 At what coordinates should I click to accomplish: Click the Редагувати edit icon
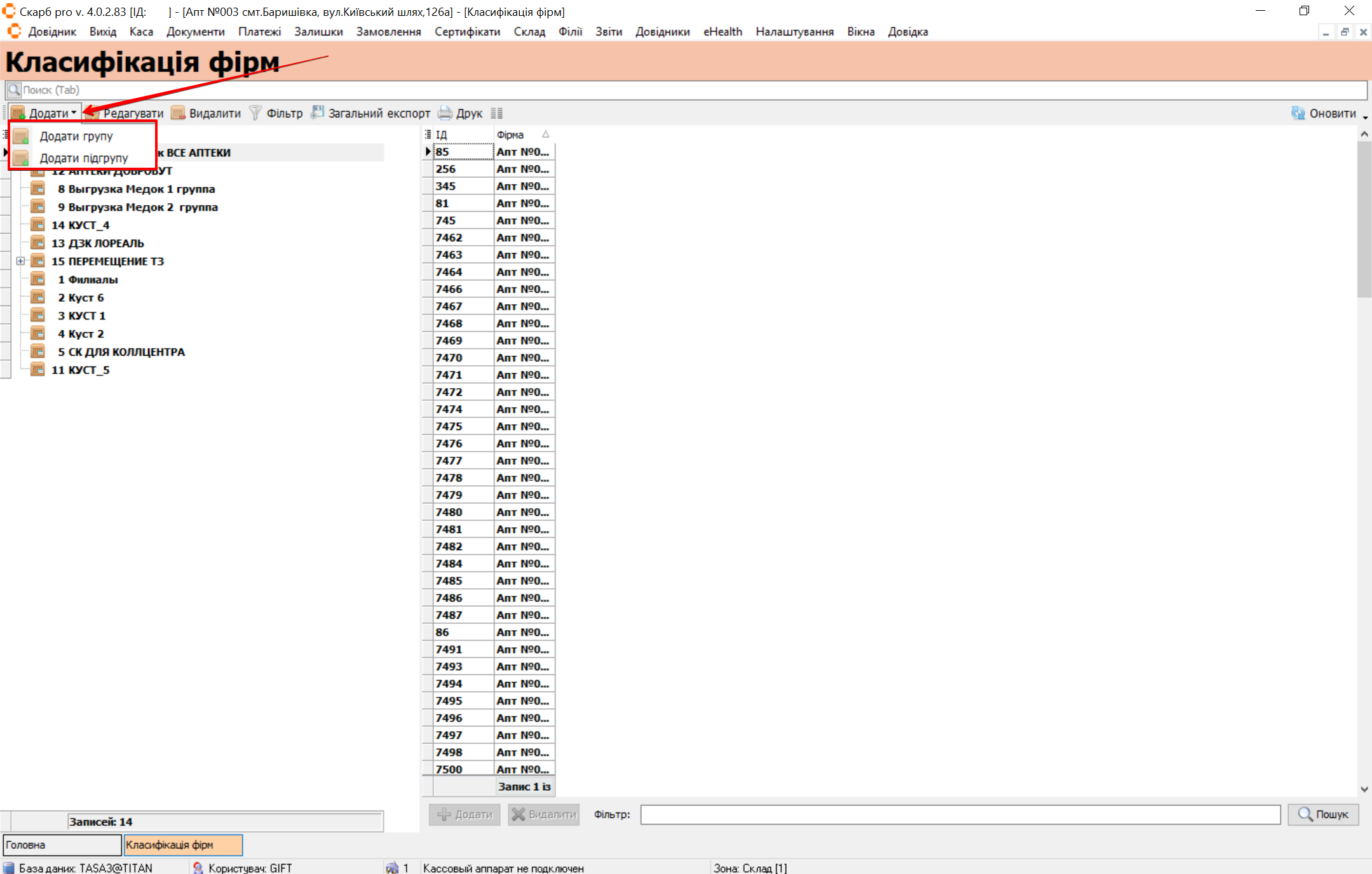93,114
